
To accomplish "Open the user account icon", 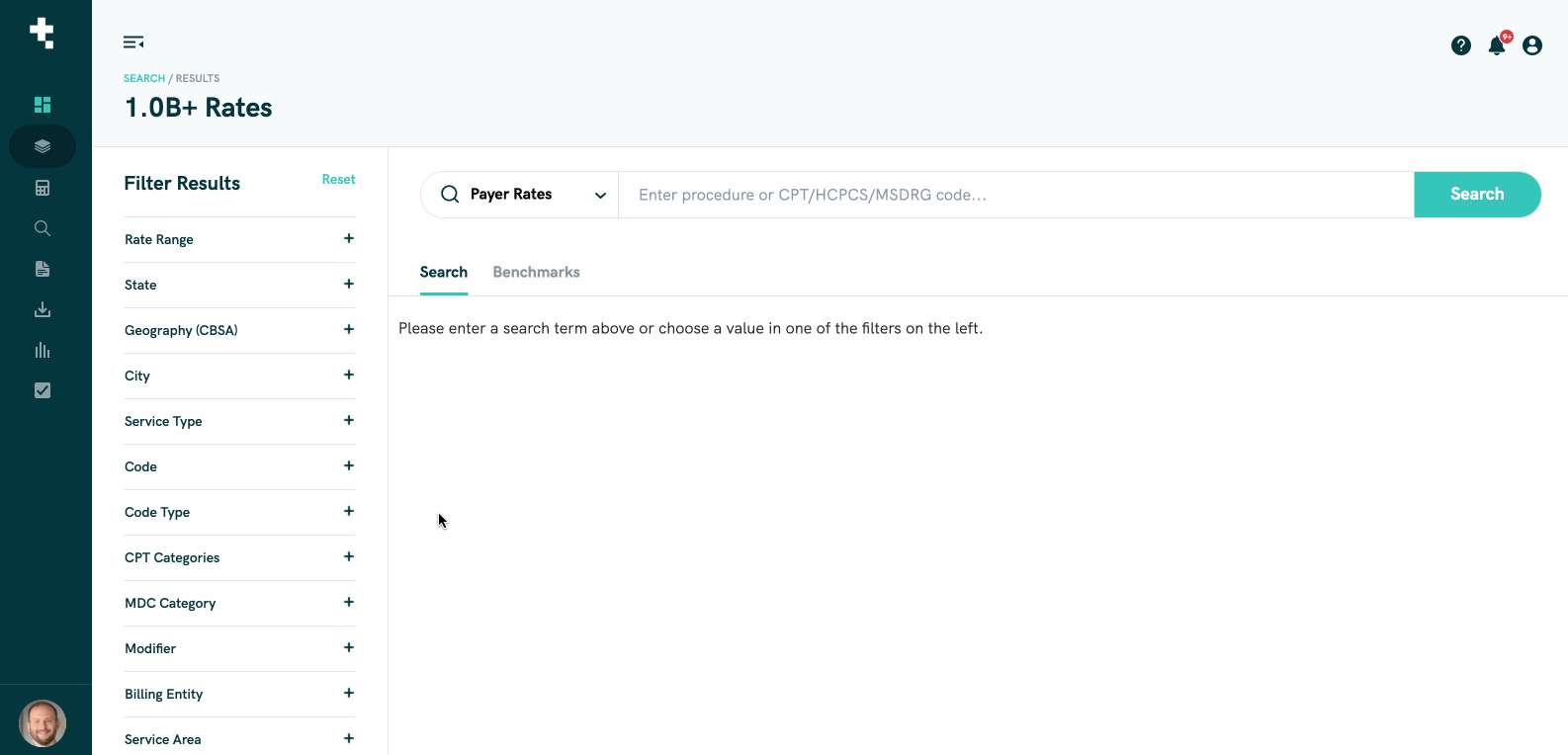I will coord(1531,45).
